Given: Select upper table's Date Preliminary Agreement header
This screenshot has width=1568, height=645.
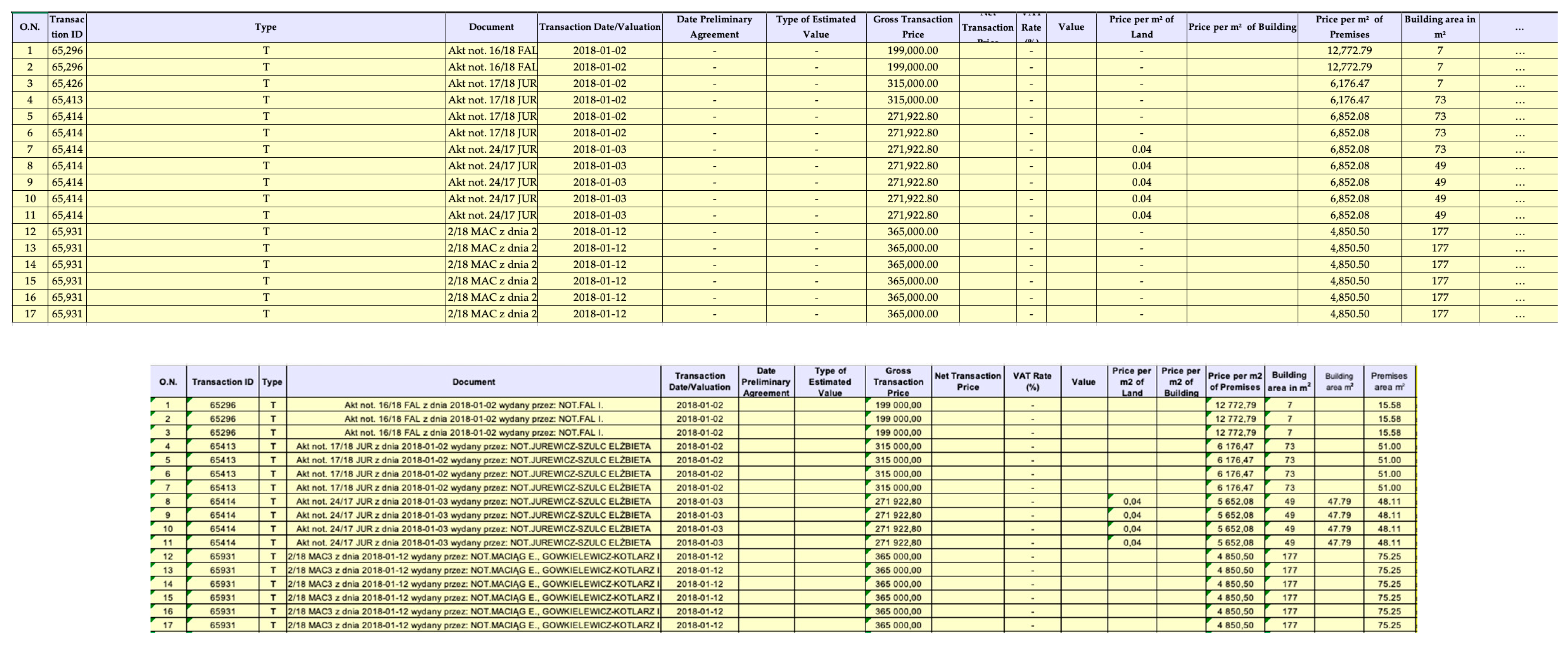Looking at the screenshot, I should (714, 27).
